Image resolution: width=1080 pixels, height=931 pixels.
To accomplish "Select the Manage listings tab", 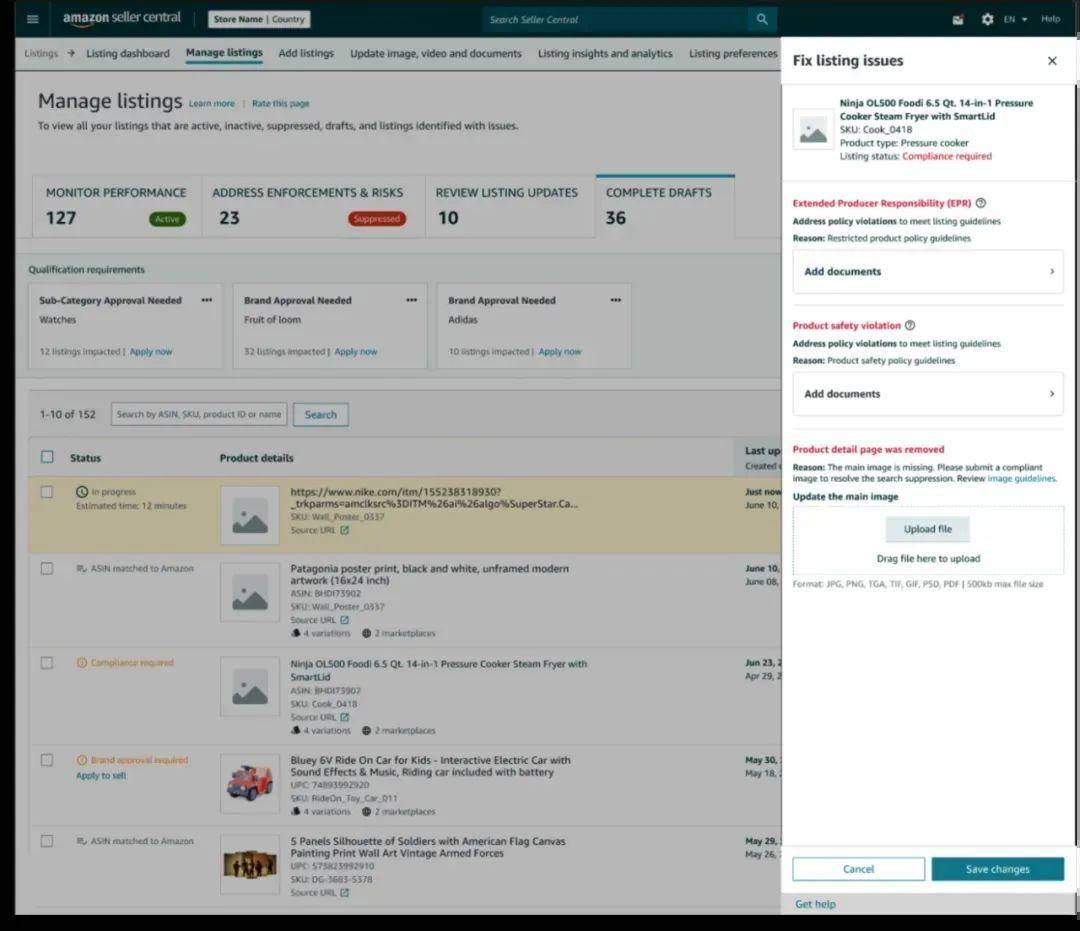I will pos(224,53).
